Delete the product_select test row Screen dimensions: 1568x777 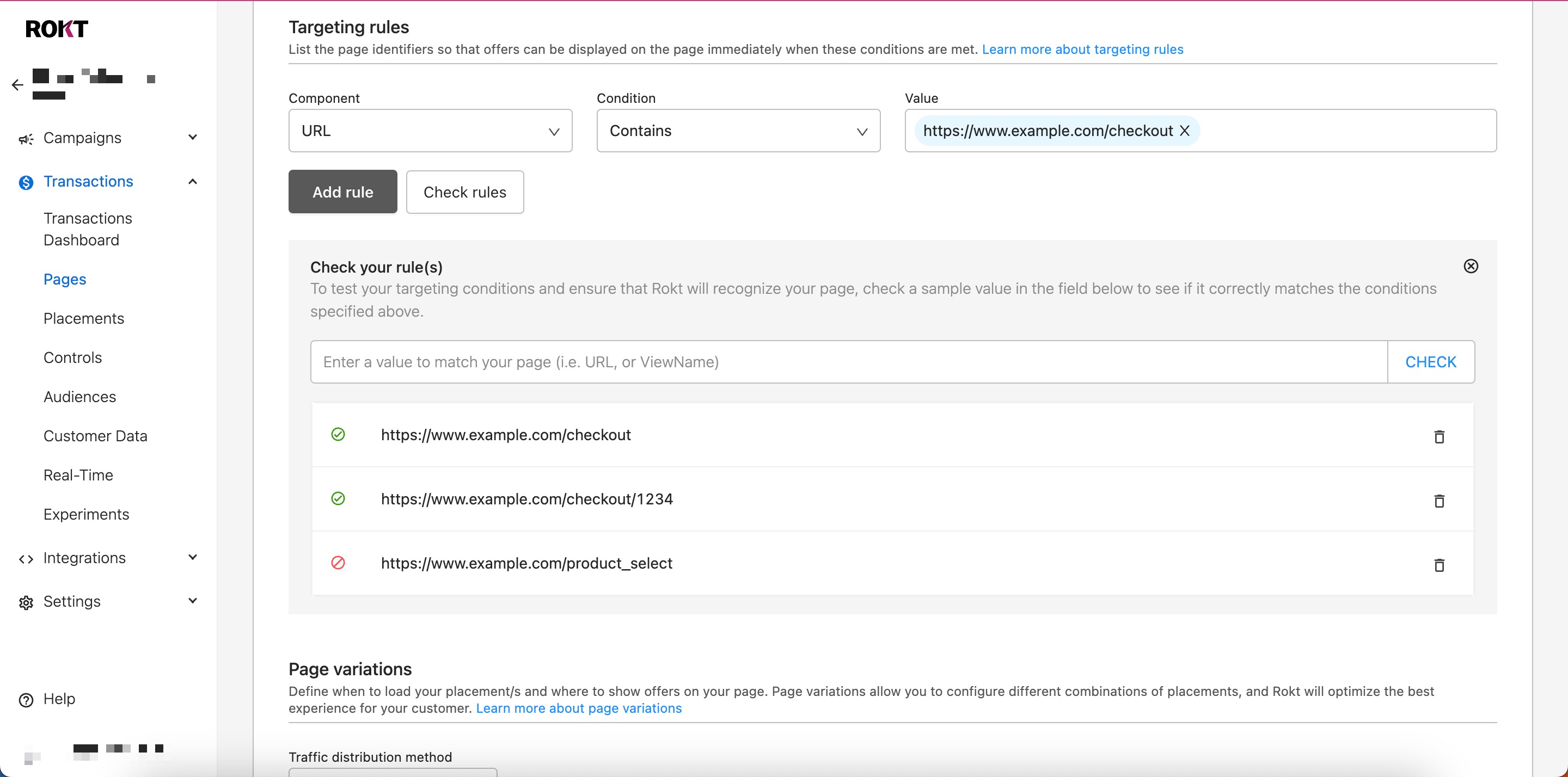tap(1439, 565)
